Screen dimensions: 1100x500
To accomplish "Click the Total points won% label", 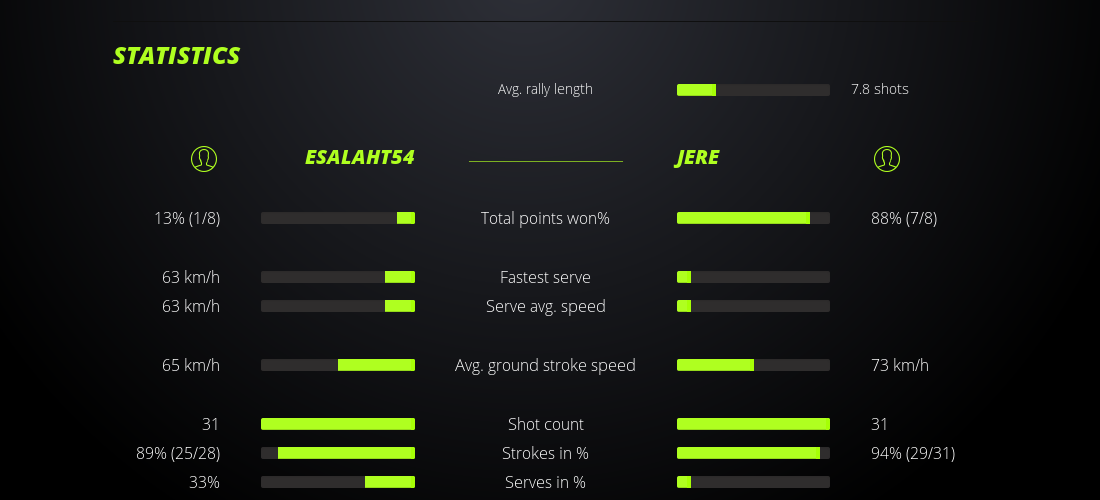I will coord(545,218).
